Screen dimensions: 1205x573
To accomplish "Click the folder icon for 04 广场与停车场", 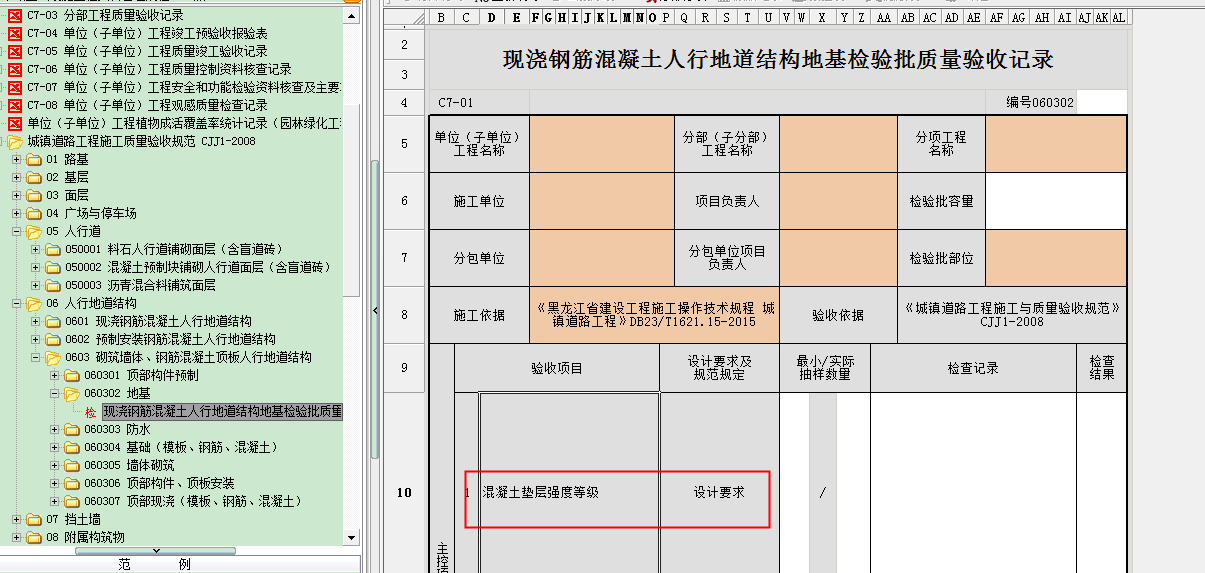I will tap(34, 213).
